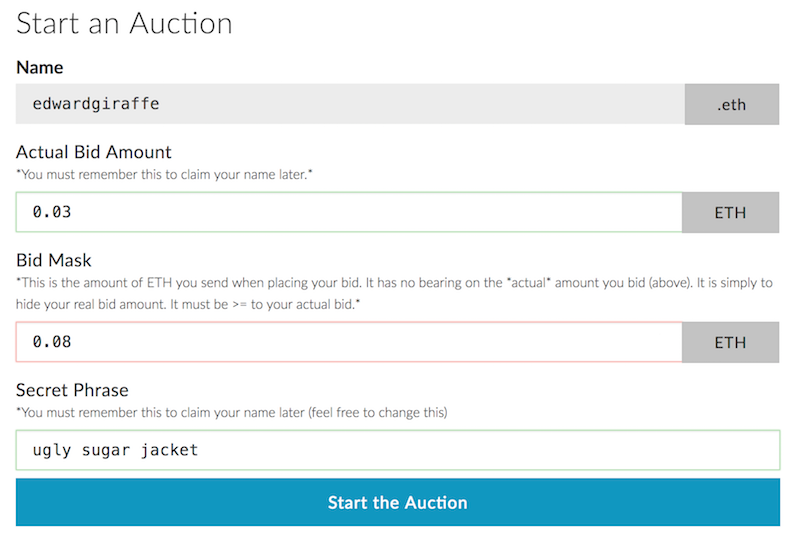Click the word "sugar" in secret phrase
The height and width of the screenshot is (543, 800).
(x=106, y=450)
